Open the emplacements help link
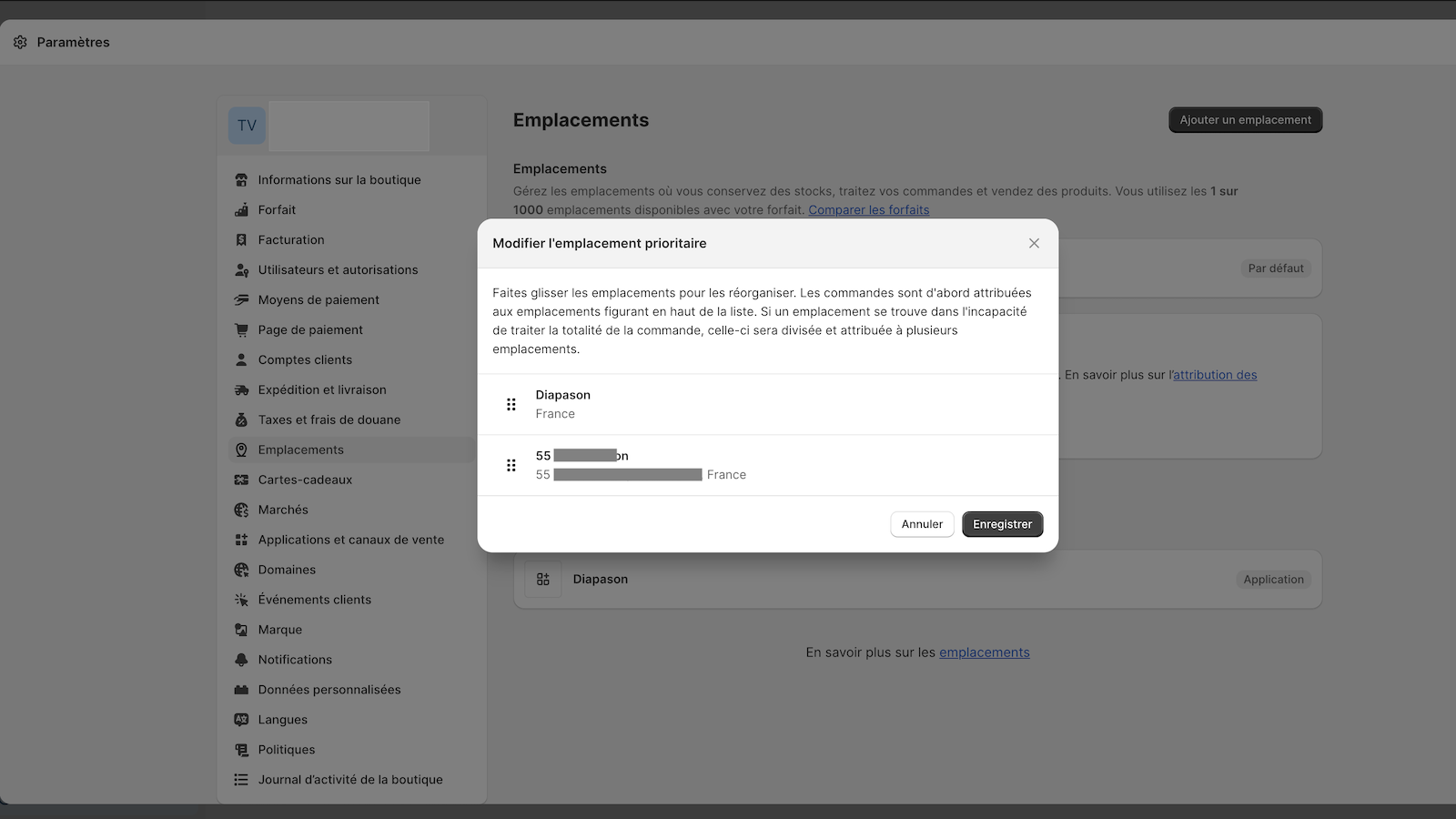Image resolution: width=1456 pixels, height=819 pixels. coord(985,652)
